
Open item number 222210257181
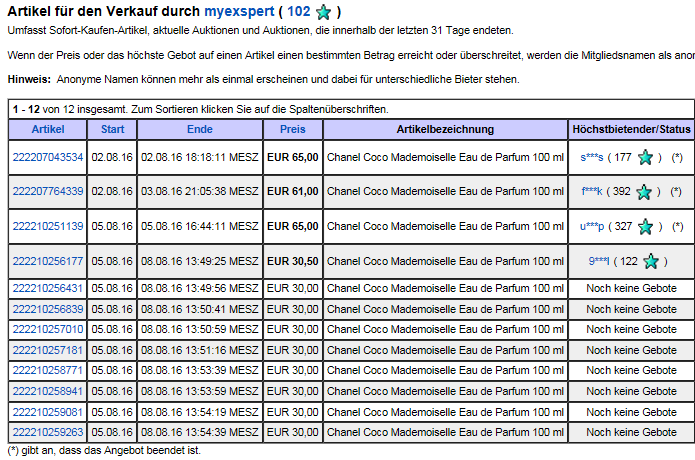48,351
